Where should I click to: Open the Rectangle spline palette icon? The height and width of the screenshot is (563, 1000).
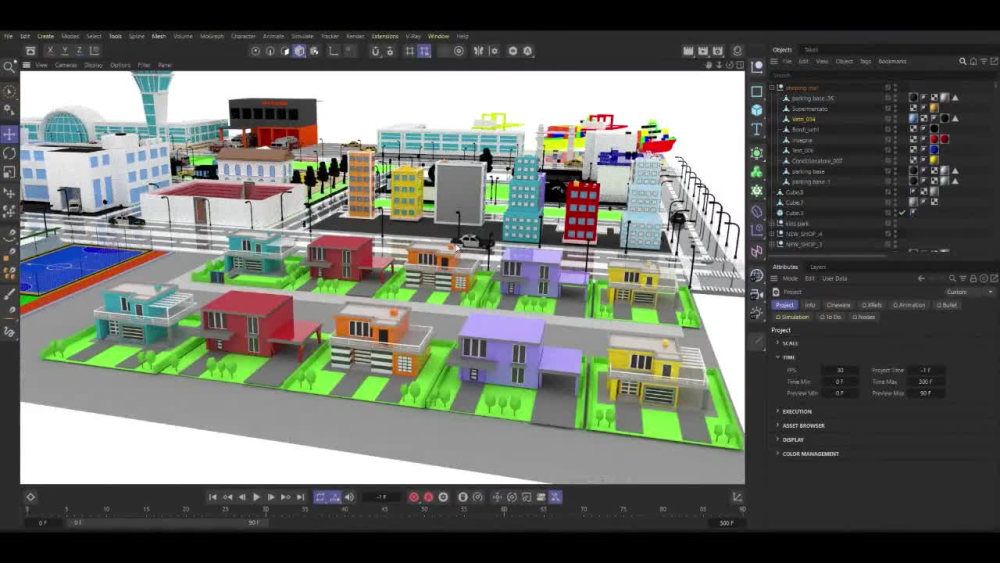[x=756, y=91]
